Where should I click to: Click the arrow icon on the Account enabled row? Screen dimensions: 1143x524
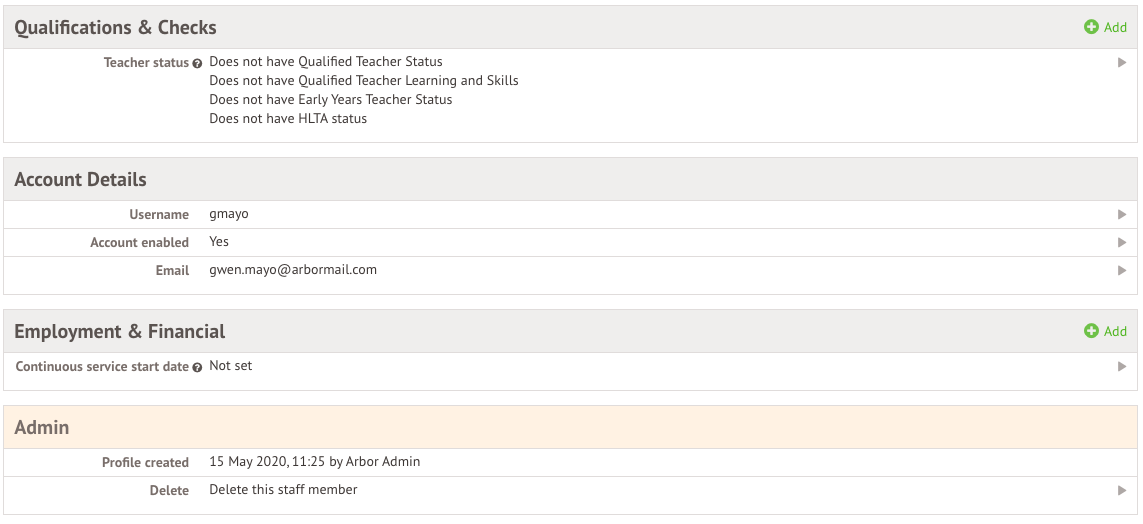[1122, 242]
